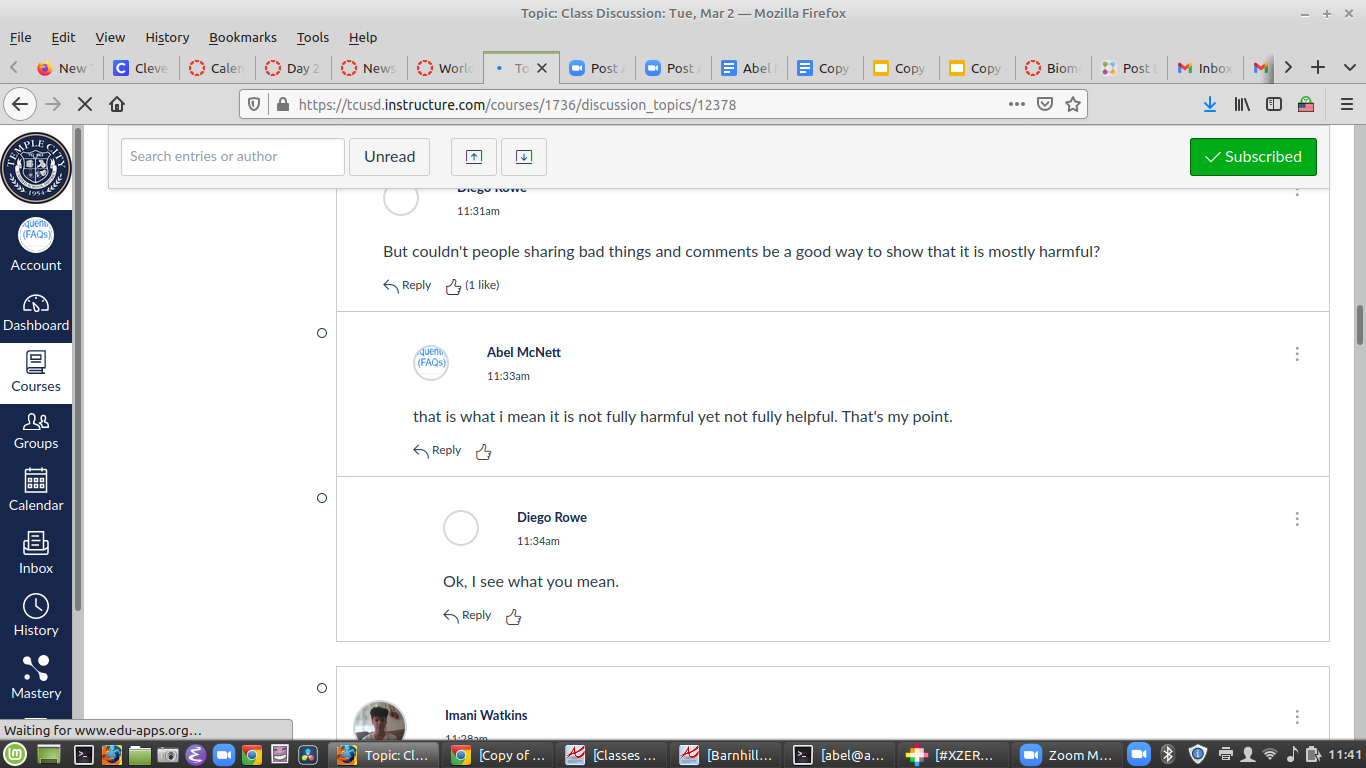
Task: Open the Tools menu
Action: tap(313, 37)
